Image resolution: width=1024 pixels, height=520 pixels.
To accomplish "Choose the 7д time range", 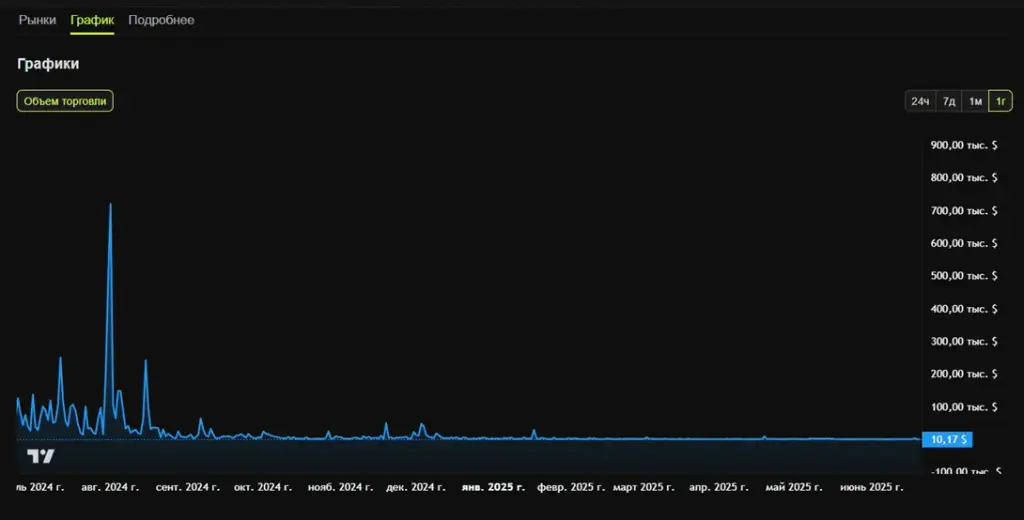I will point(949,101).
